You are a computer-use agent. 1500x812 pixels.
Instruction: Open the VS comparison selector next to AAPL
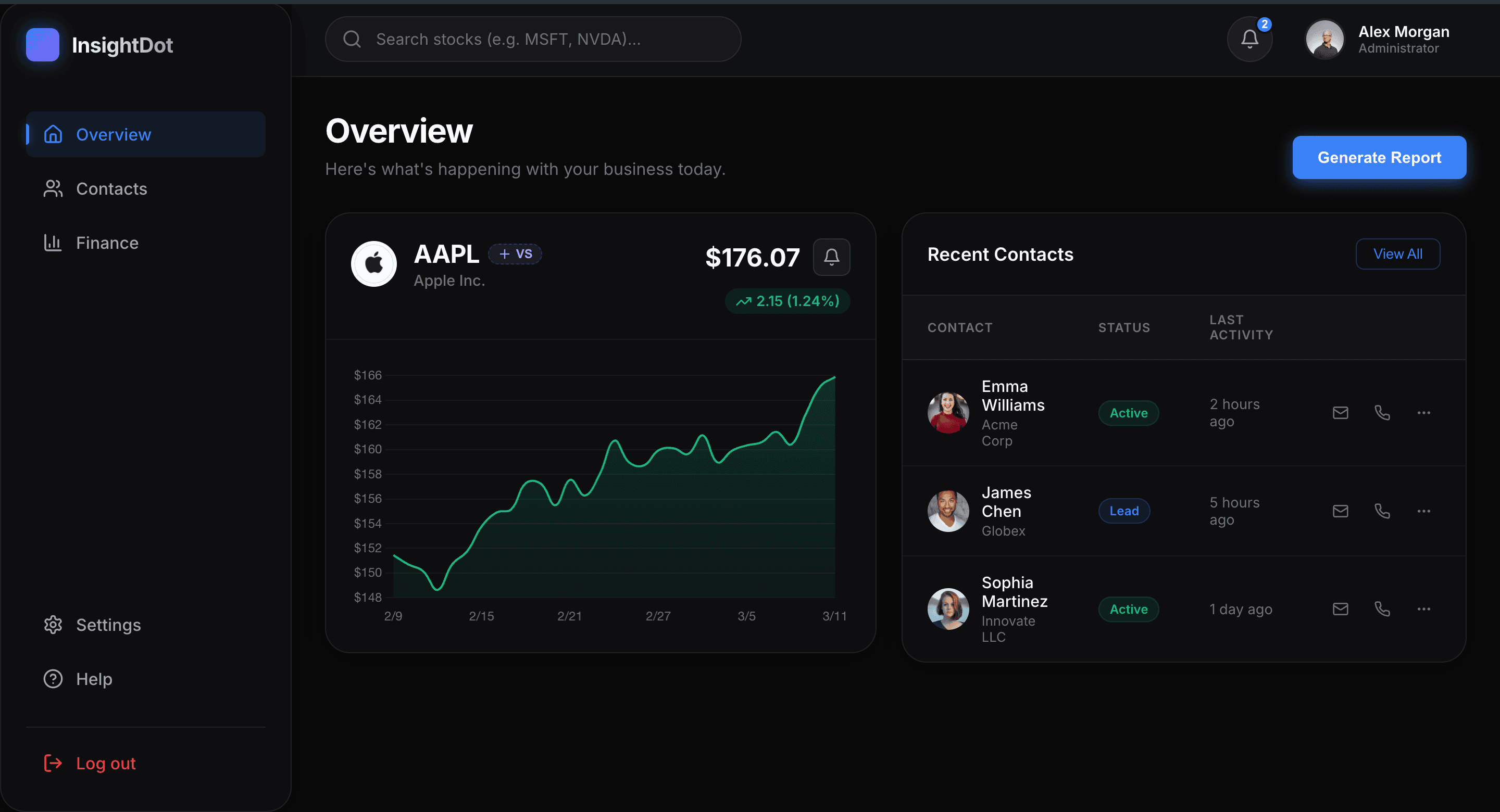click(x=514, y=253)
